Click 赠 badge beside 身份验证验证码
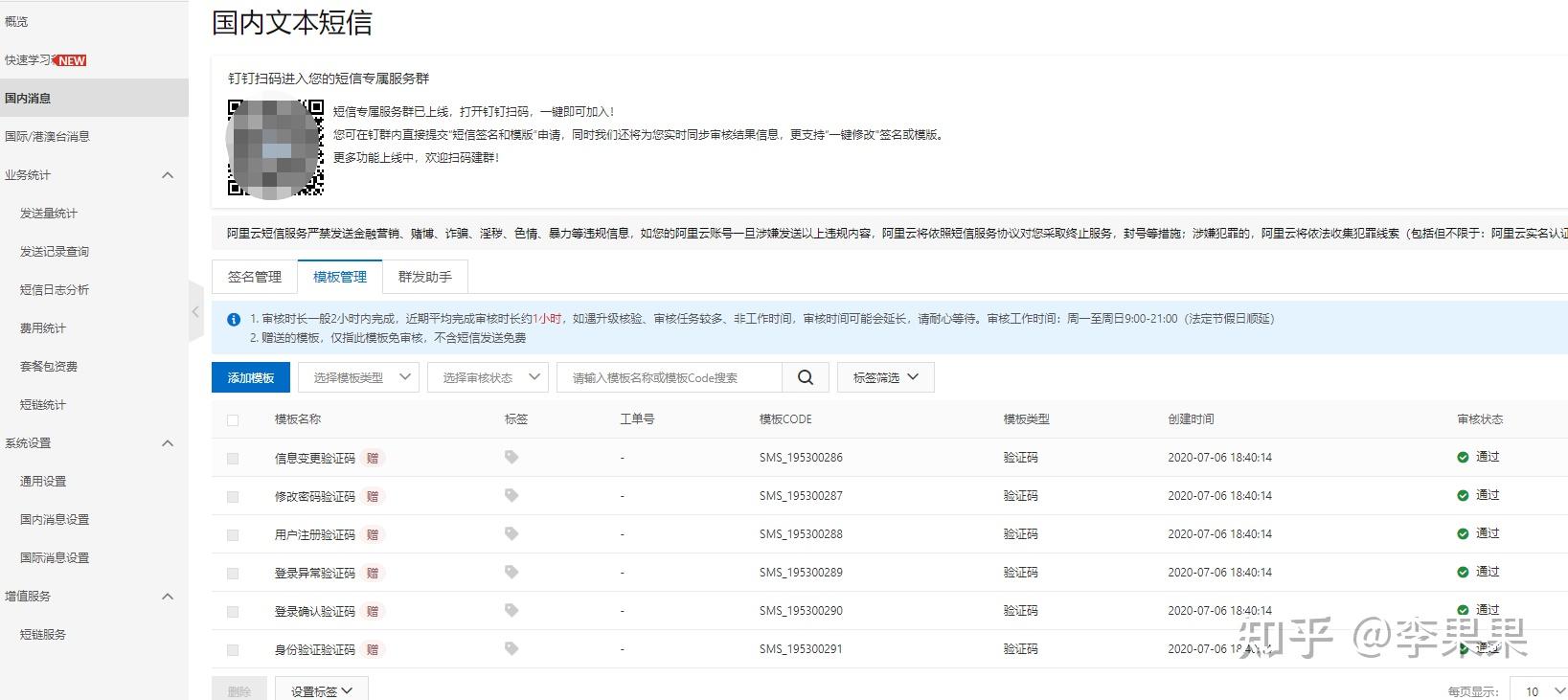1568x700 pixels. [x=373, y=649]
